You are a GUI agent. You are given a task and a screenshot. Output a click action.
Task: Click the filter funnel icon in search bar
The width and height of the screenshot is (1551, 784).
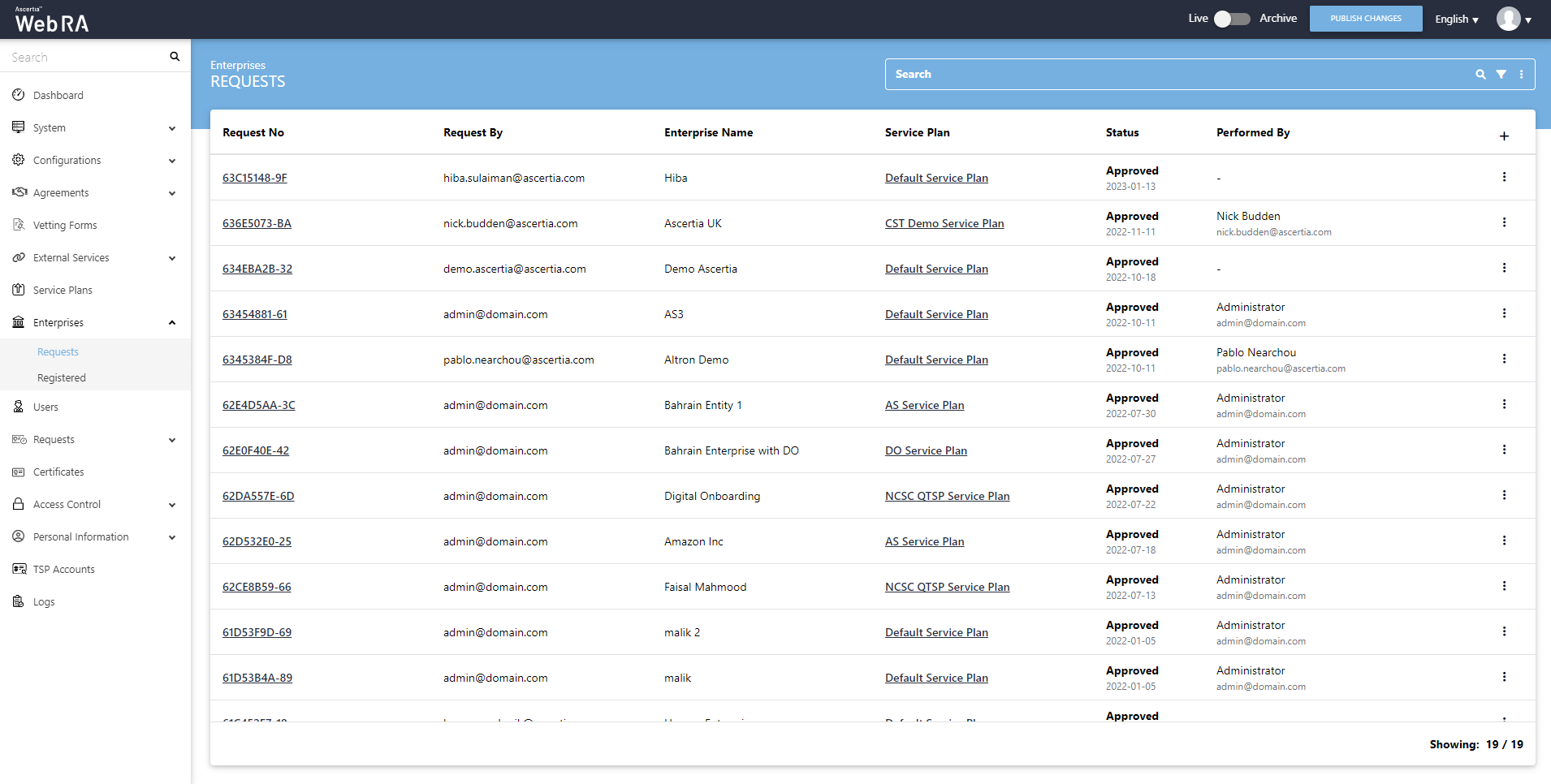1501,74
